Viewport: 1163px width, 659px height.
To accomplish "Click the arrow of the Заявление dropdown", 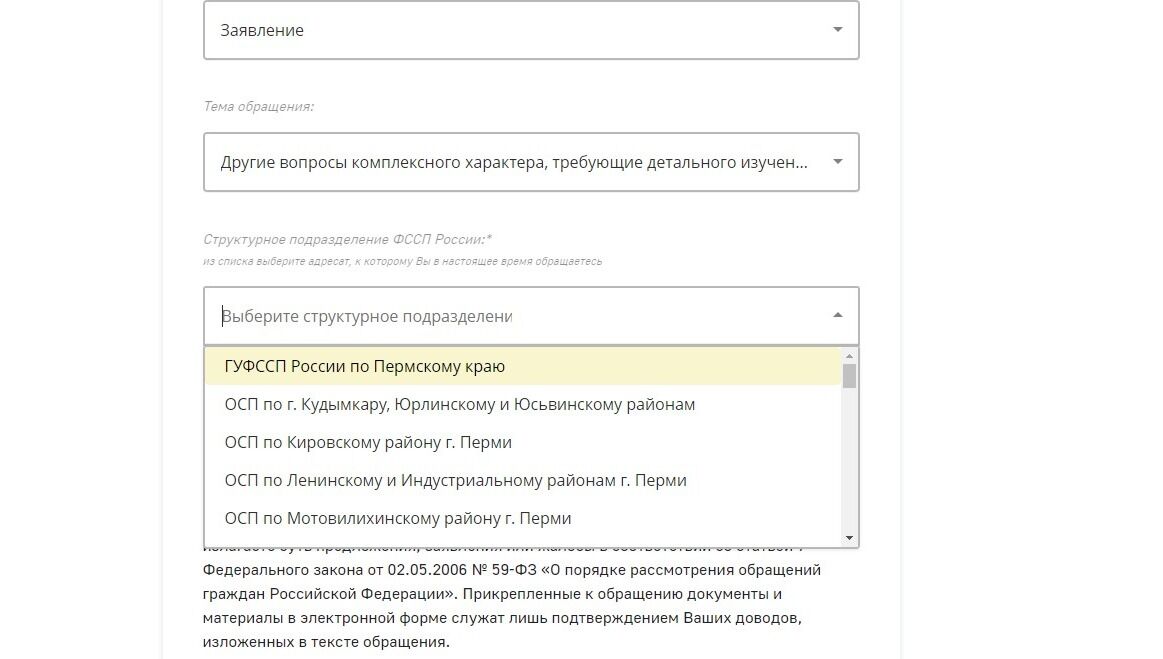I will [837, 30].
